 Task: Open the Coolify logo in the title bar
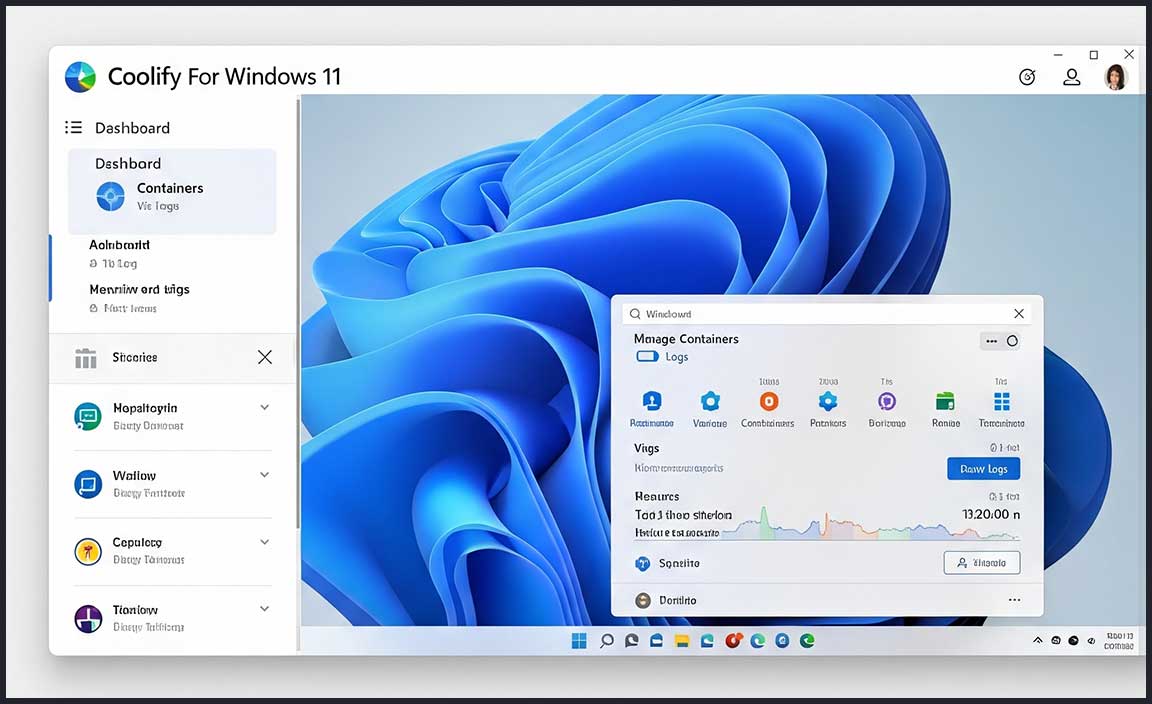tap(80, 76)
